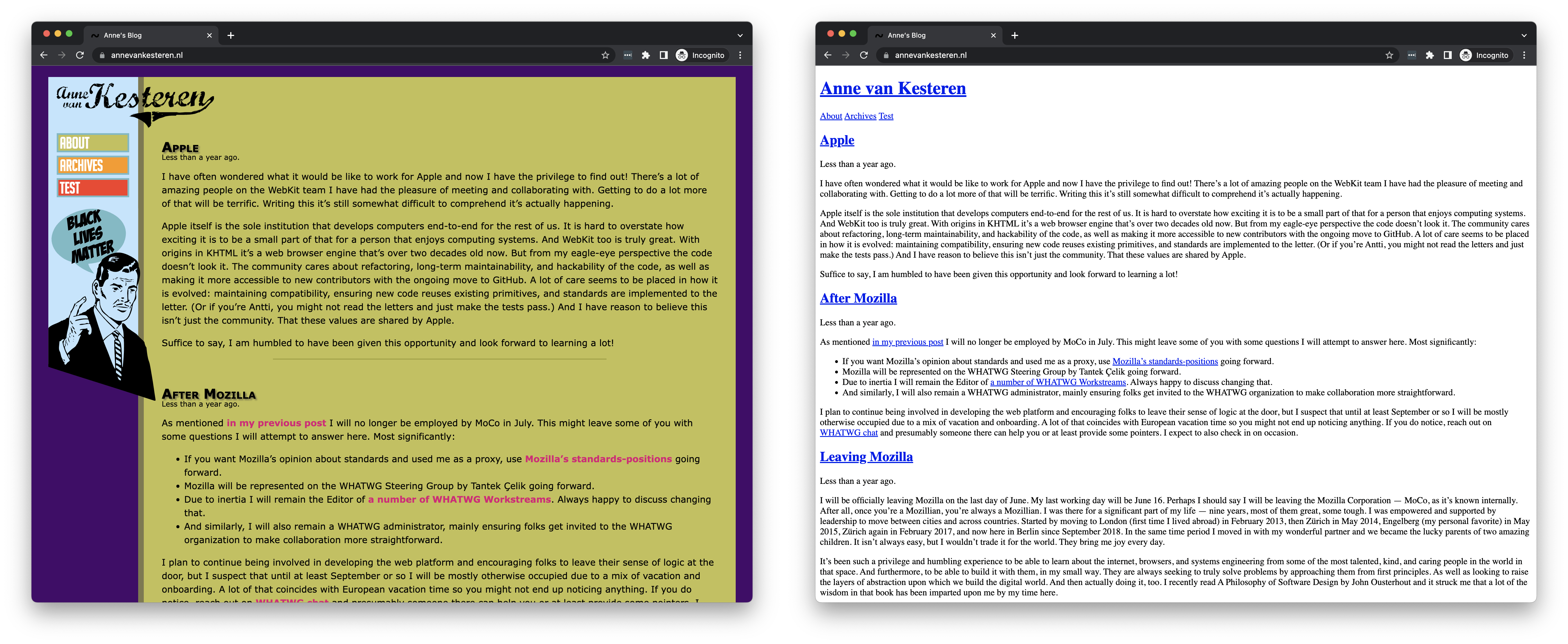This screenshot has height=644, width=1568.
Task: Follow 'Mozilla's standards-positions' link in unstyled page
Action: coord(1164,361)
